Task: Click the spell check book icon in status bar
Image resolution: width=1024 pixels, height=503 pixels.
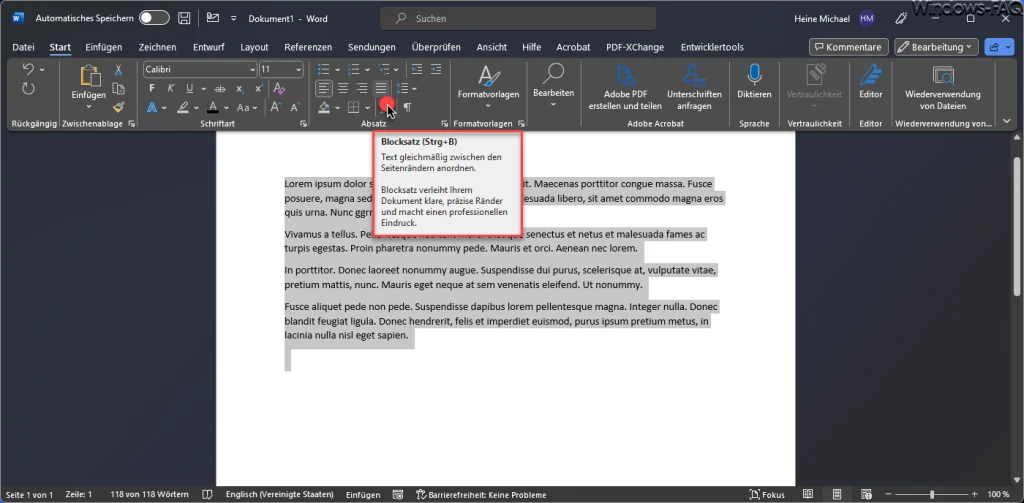Action: point(208,495)
